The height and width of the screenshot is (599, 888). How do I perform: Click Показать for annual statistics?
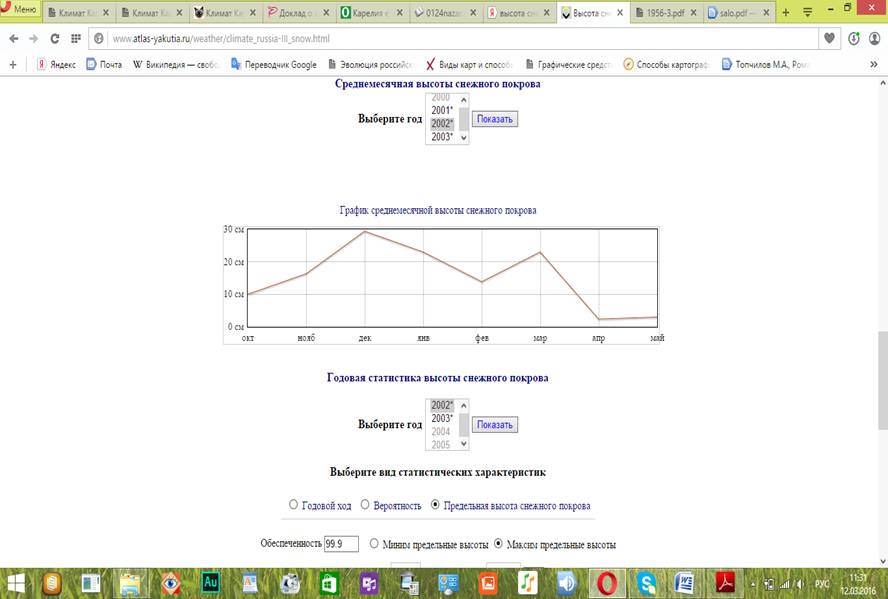coord(494,425)
